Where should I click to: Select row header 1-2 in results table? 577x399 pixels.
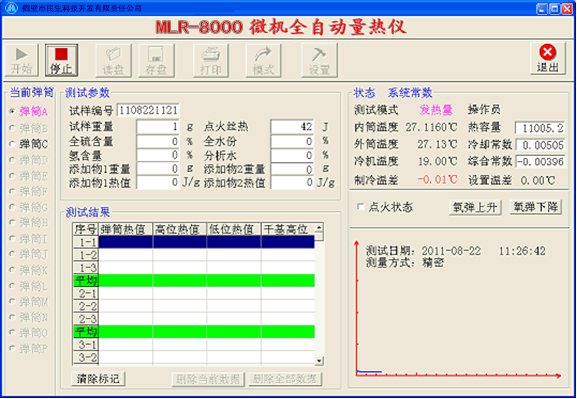click(86, 255)
